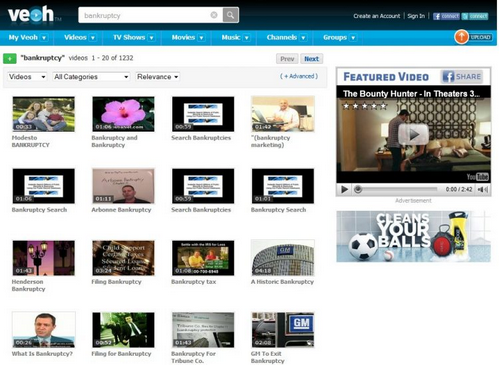Open the My Veoh menu
Viewport: 499px width, 365px height.
(23, 37)
